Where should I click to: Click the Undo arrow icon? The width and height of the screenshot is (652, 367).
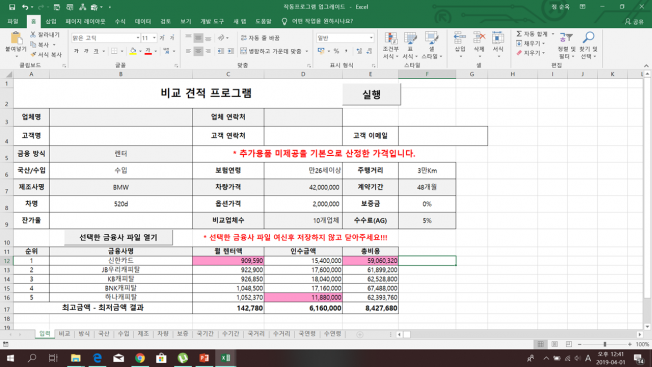coord(25,7)
